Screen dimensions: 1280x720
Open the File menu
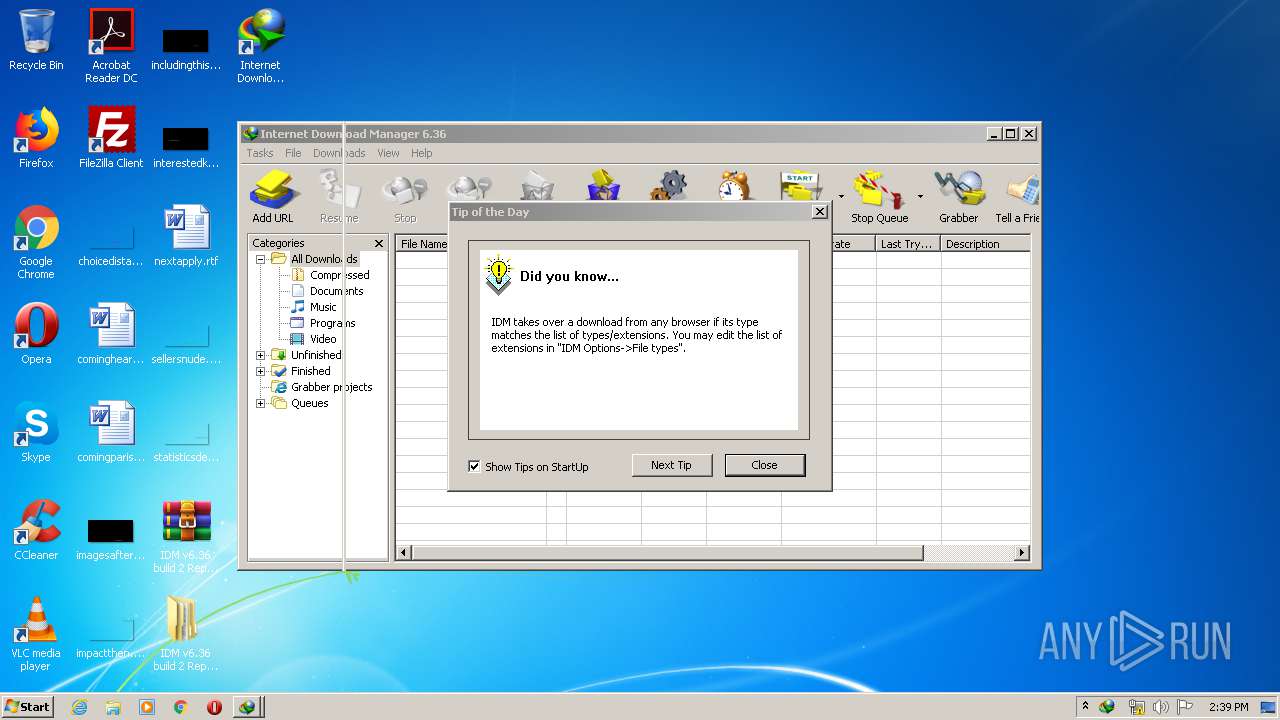click(293, 153)
